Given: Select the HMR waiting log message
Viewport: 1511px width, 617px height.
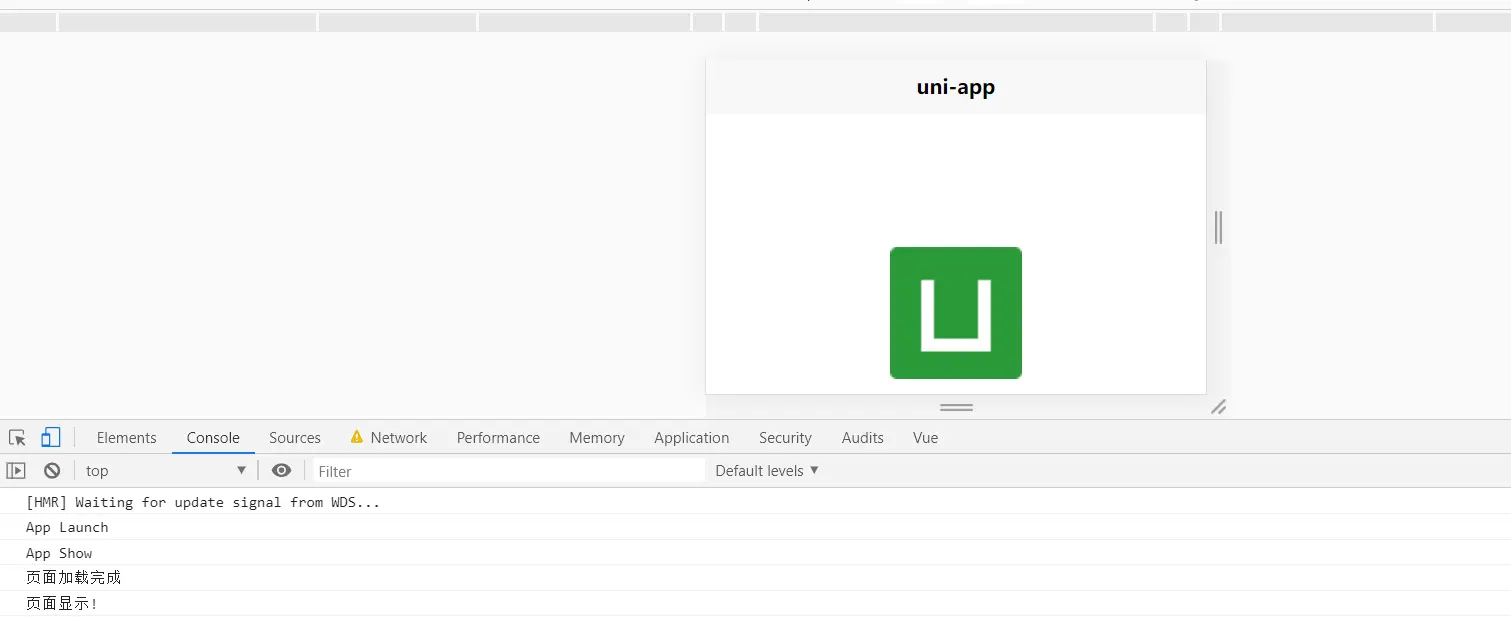Looking at the screenshot, I should pos(203,502).
